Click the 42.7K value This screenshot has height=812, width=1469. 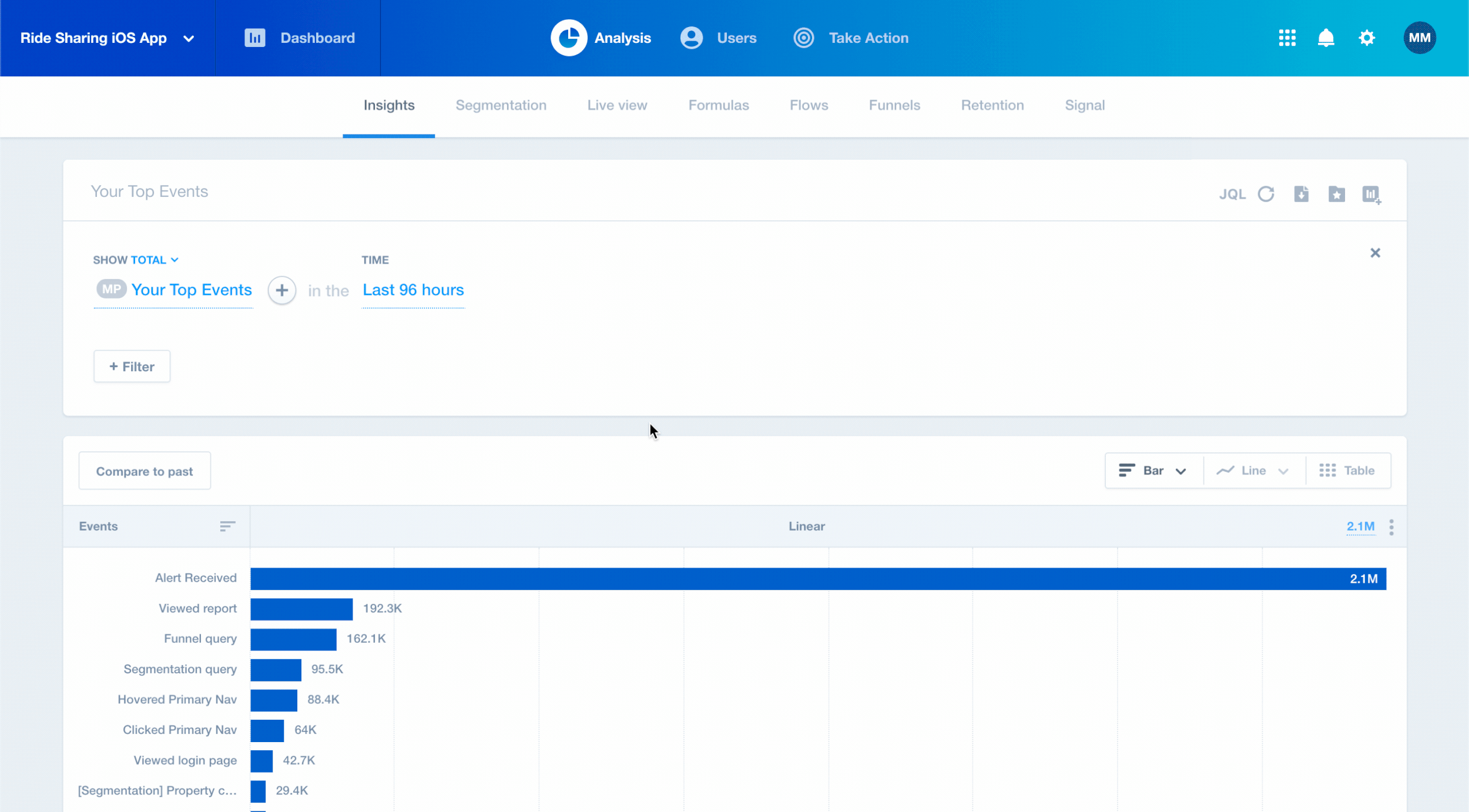click(299, 760)
